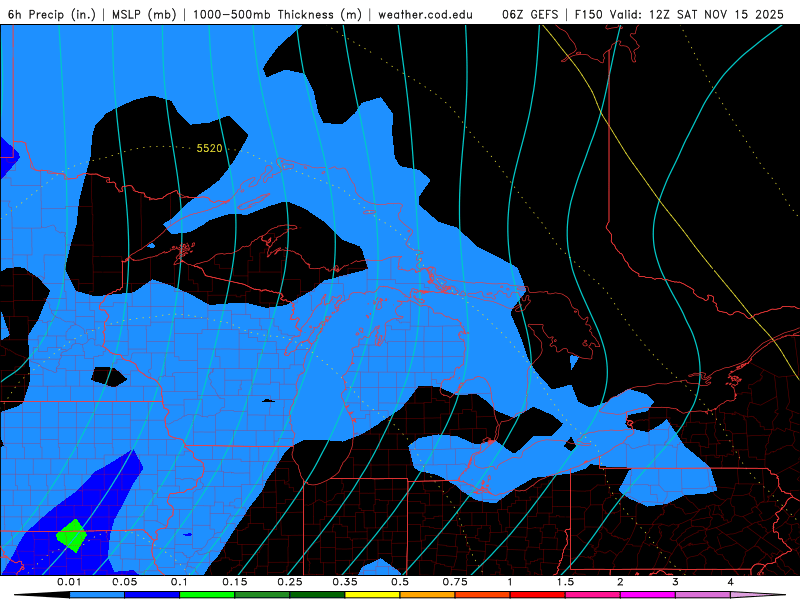Select the magenta 2–3 legend swatch
The image size is (800, 600).
coord(648,595)
